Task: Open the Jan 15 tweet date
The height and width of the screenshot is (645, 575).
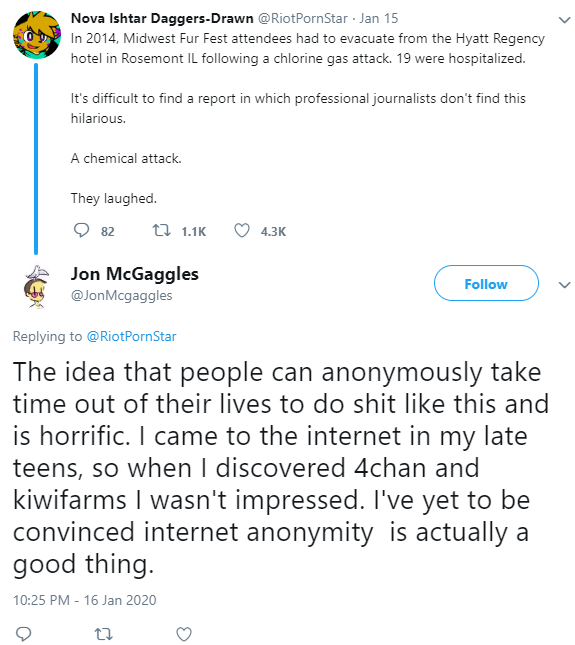Action: coord(378,19)
